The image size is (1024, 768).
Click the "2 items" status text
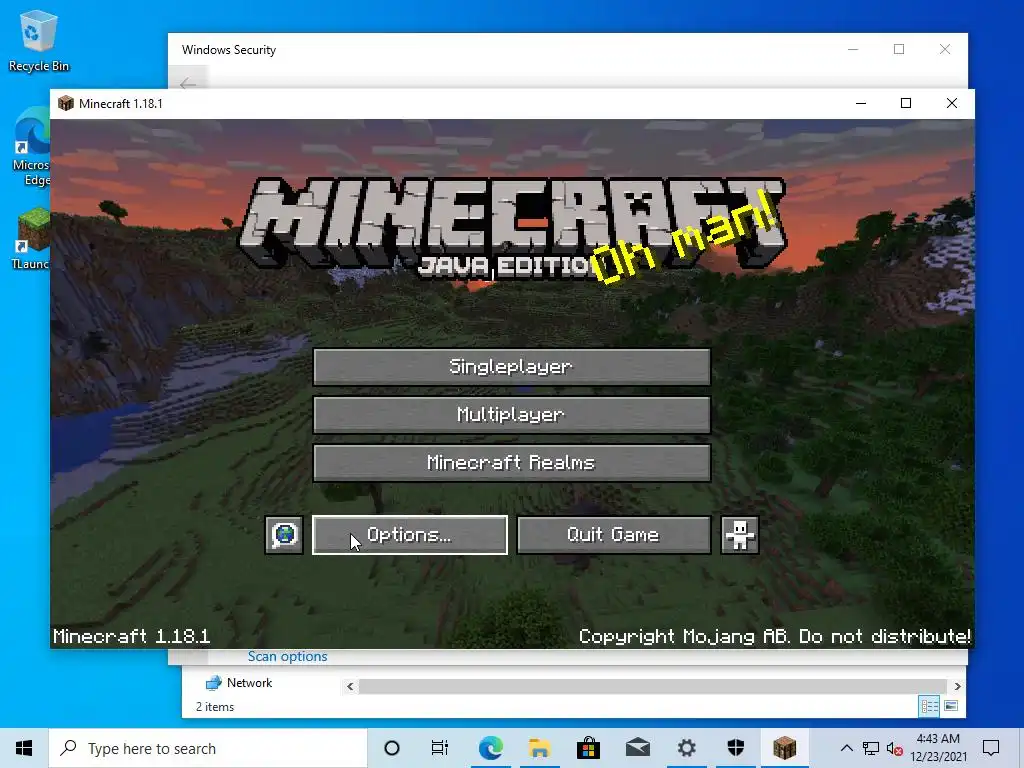(215, 707)
